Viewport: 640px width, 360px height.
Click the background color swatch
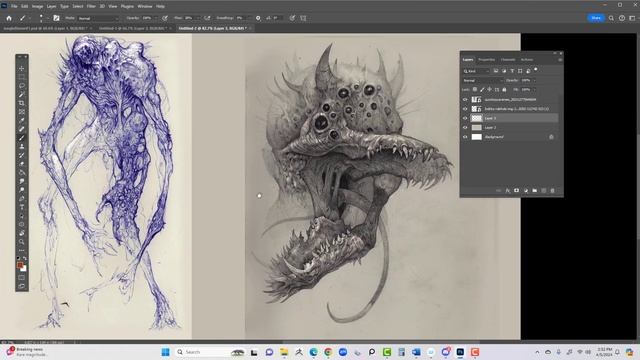click(24, 269)
